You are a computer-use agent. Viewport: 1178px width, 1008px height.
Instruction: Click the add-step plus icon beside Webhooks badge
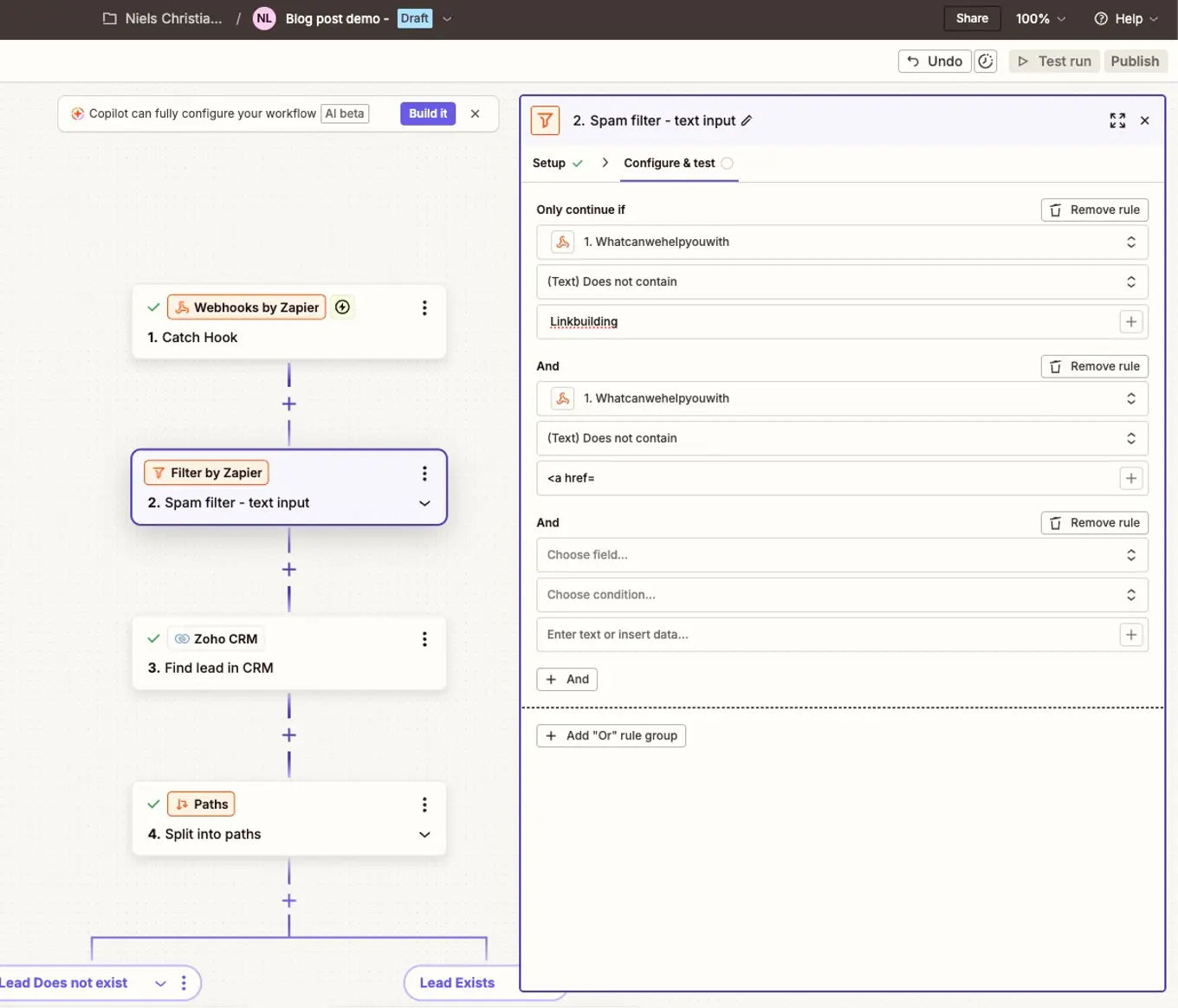click(342, 307)
